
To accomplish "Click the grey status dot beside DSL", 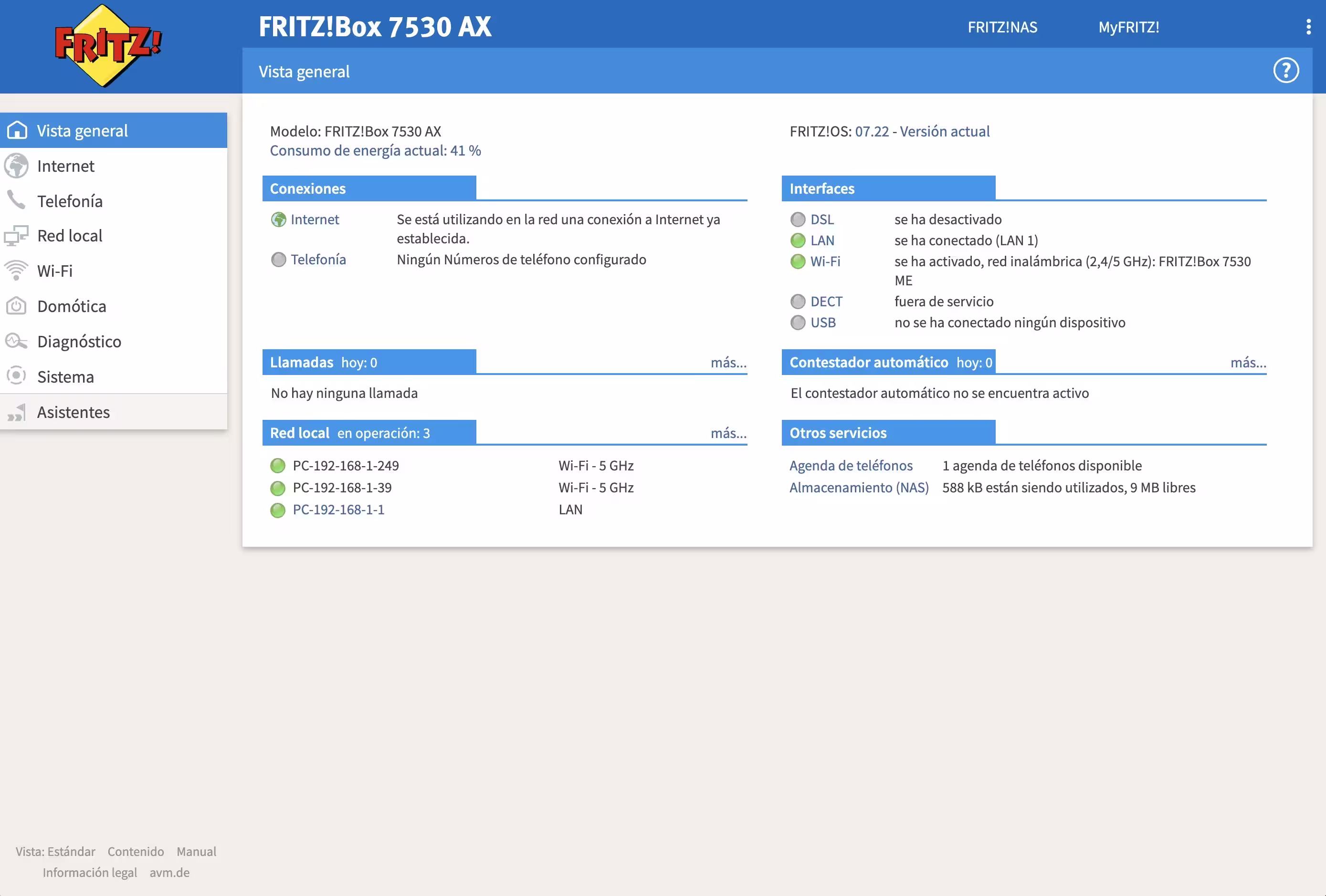I will (798, 219).
